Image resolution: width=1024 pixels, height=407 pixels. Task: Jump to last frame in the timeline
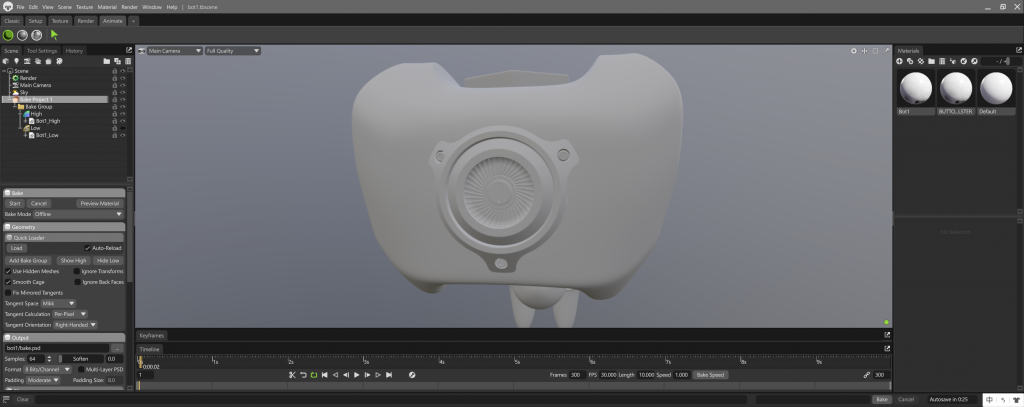(390, 375)
